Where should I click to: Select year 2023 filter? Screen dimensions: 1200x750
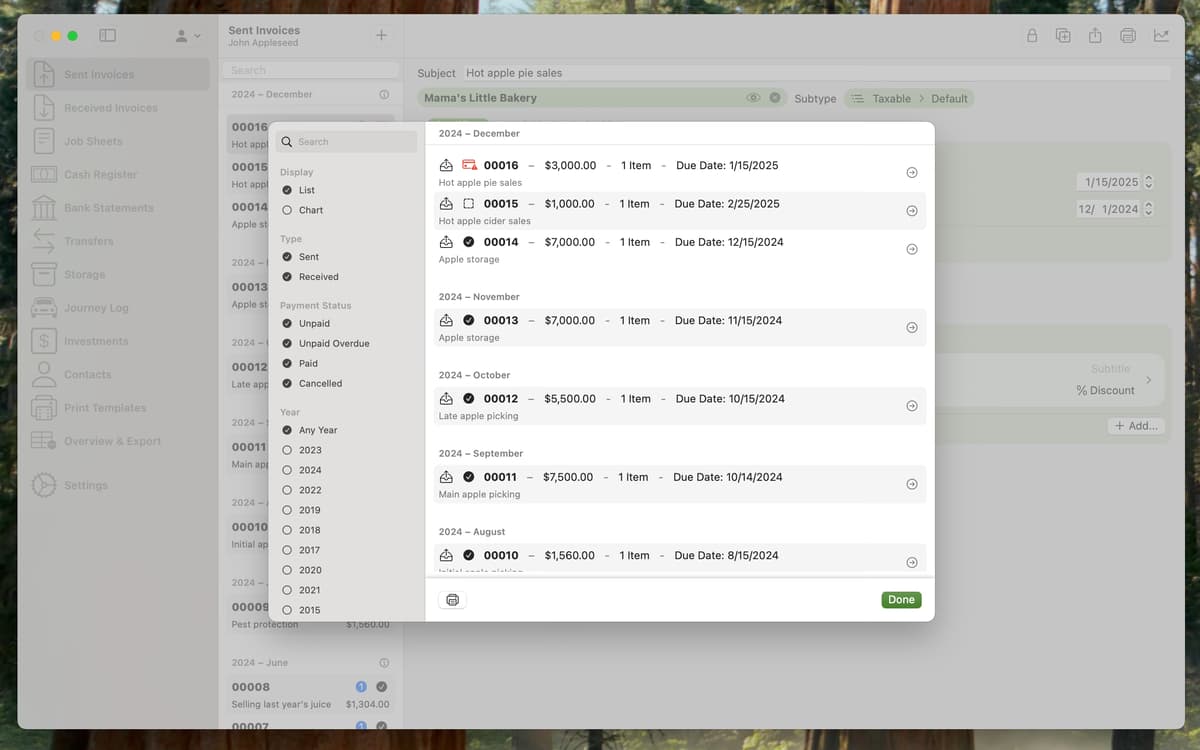click(x=288, y=450)
